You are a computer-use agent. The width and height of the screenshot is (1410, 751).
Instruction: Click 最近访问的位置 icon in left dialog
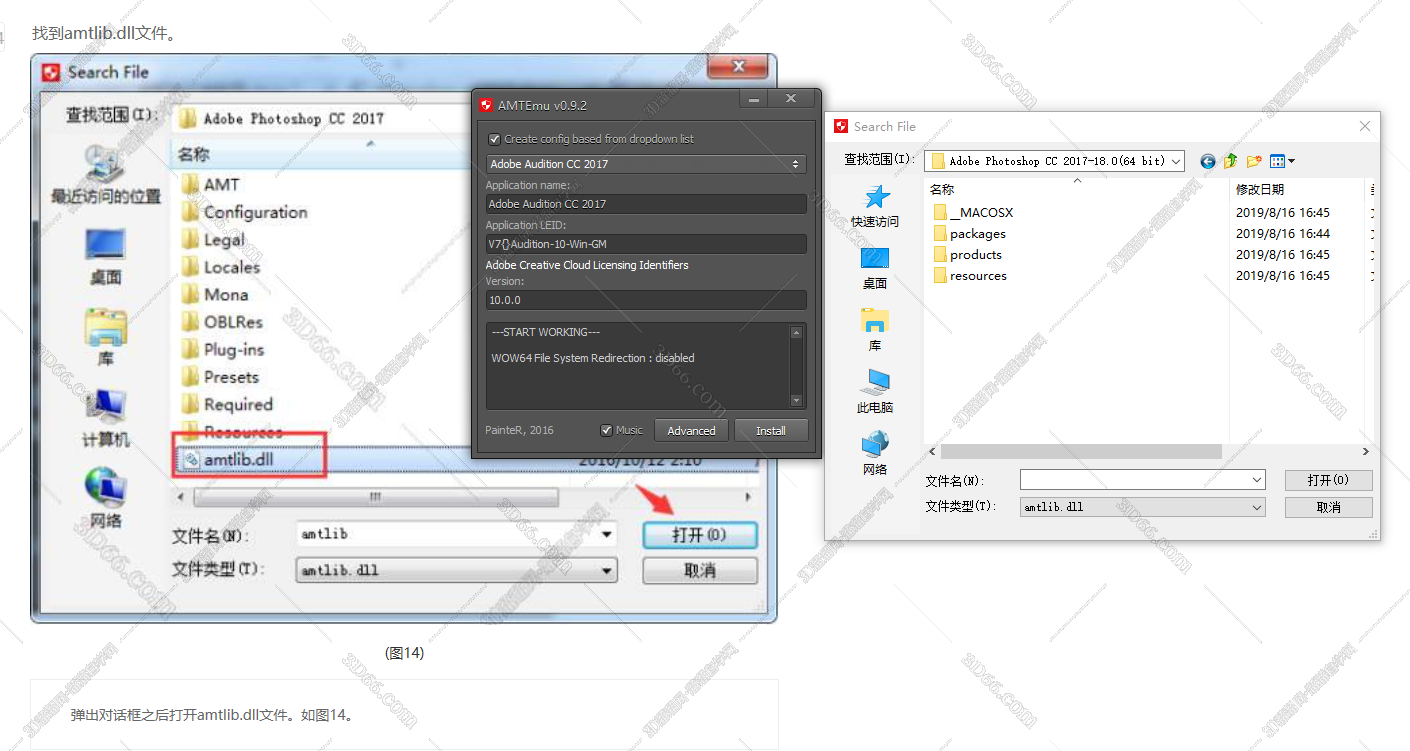point(105,164)
